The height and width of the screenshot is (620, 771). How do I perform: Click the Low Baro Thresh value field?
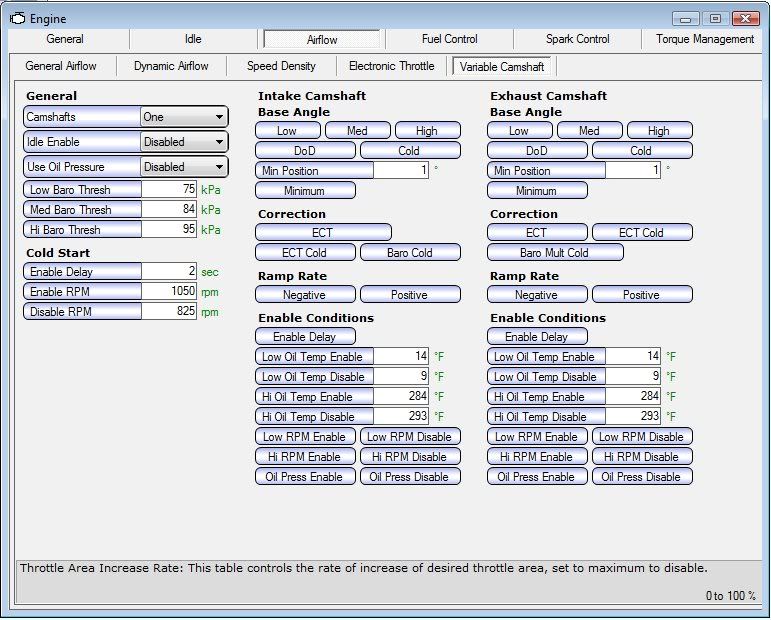point(169,190)
